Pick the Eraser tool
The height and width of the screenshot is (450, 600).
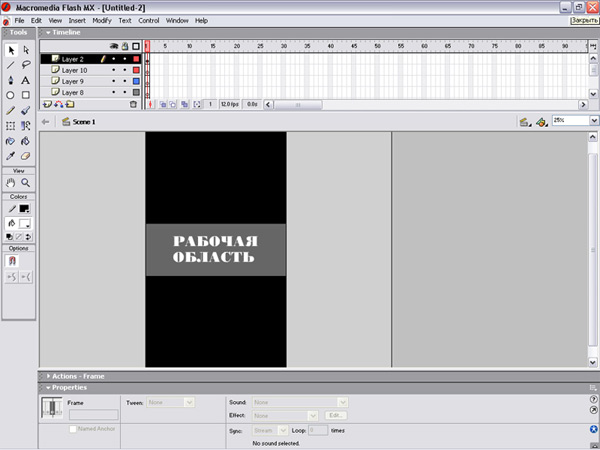(26, 156)
